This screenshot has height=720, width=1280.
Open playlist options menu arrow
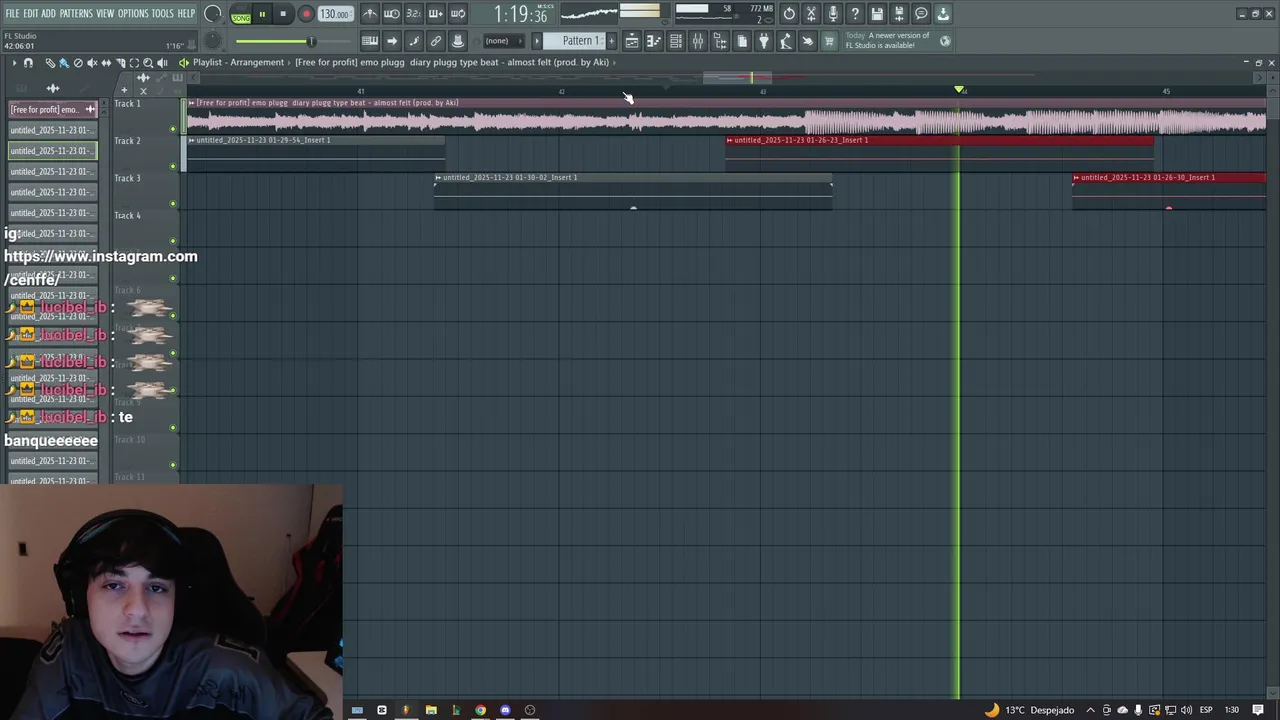pyautogui.click(x=14, y=63)
